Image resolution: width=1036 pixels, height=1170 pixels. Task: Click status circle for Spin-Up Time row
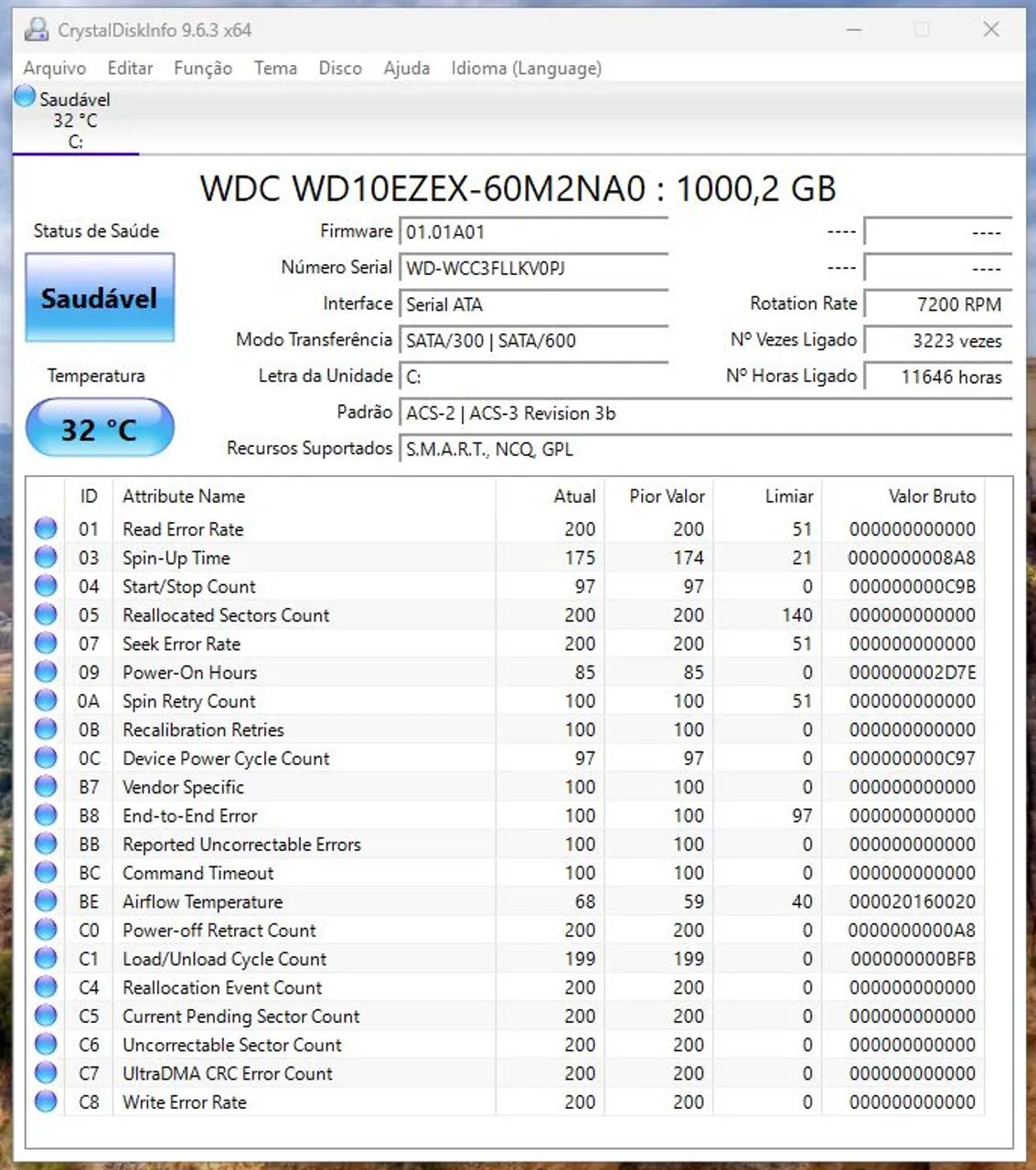tap(46, 557)
